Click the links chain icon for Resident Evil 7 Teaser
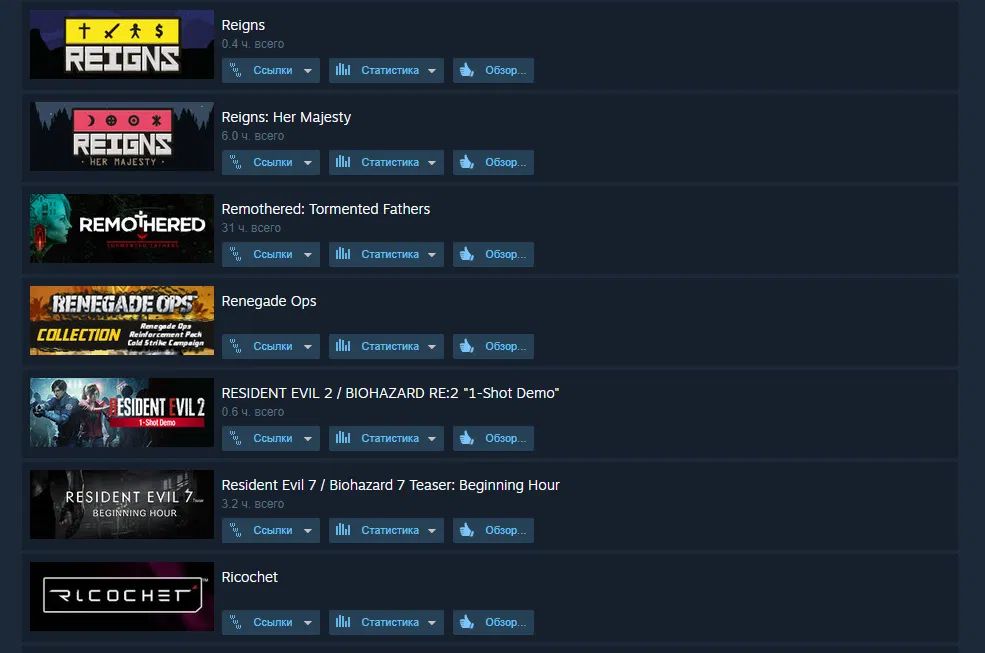The height and width of the screenshot is (653, 985). coord(236,530)
